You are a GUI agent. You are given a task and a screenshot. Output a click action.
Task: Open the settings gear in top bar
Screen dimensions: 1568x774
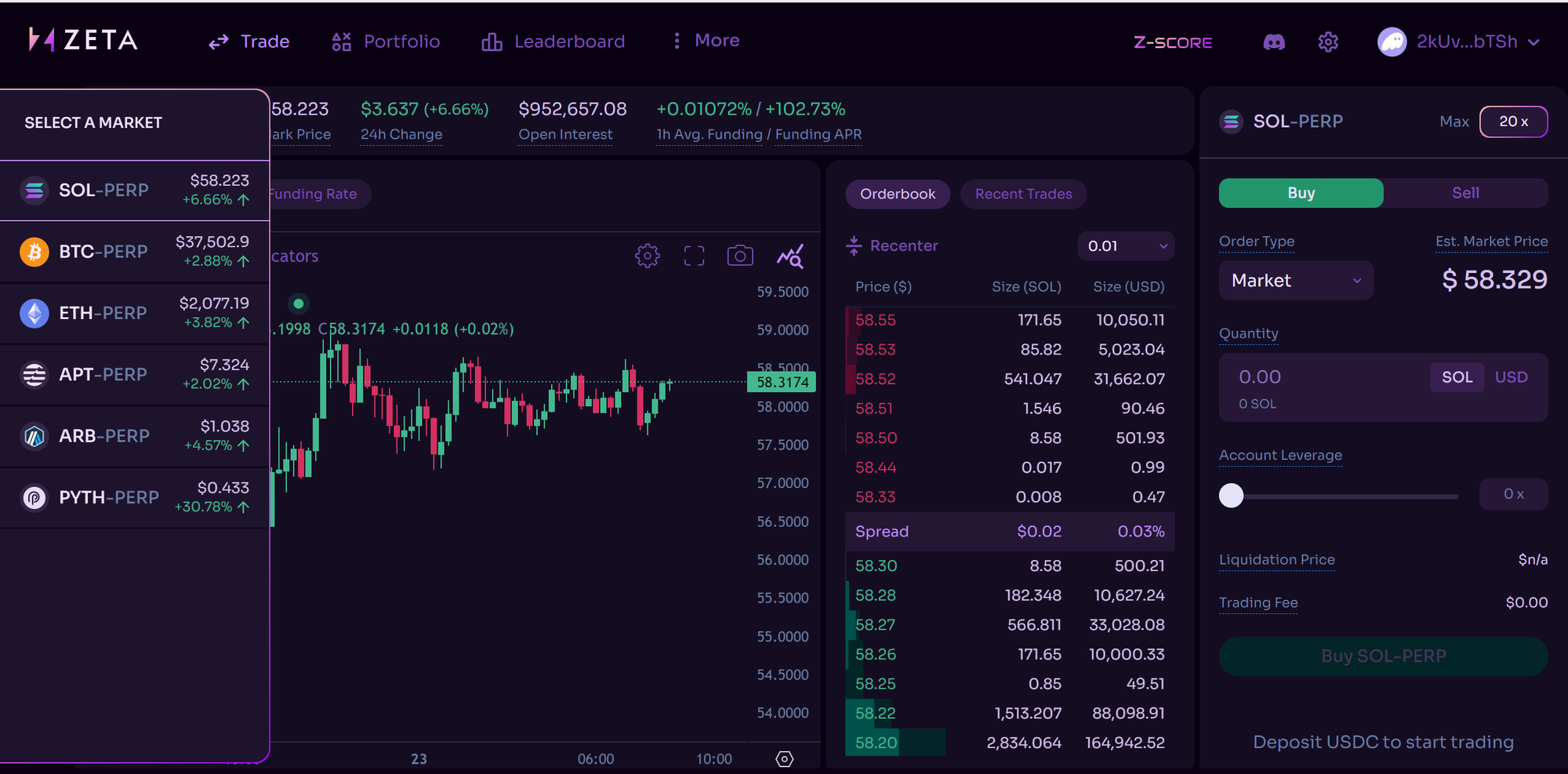1328,42
